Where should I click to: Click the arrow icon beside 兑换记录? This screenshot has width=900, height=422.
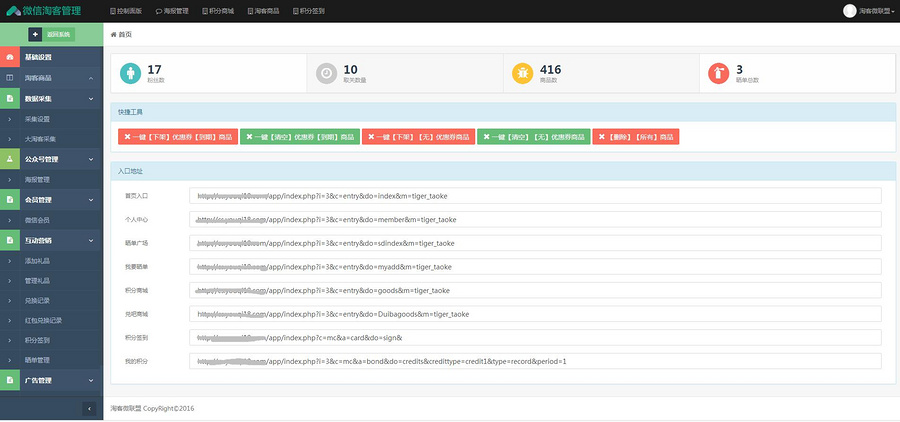pyautogui.click(x=10, y=300)
